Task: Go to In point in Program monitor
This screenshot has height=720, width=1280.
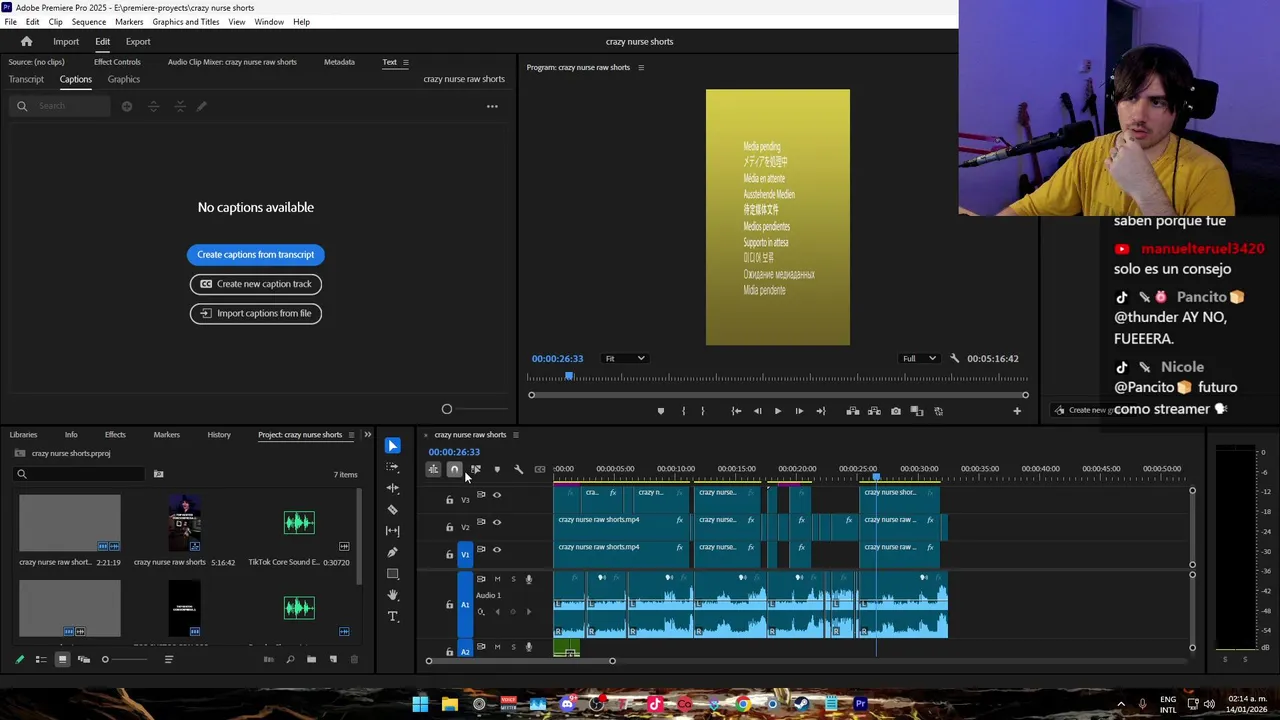Action: click(x=736, y=411)
